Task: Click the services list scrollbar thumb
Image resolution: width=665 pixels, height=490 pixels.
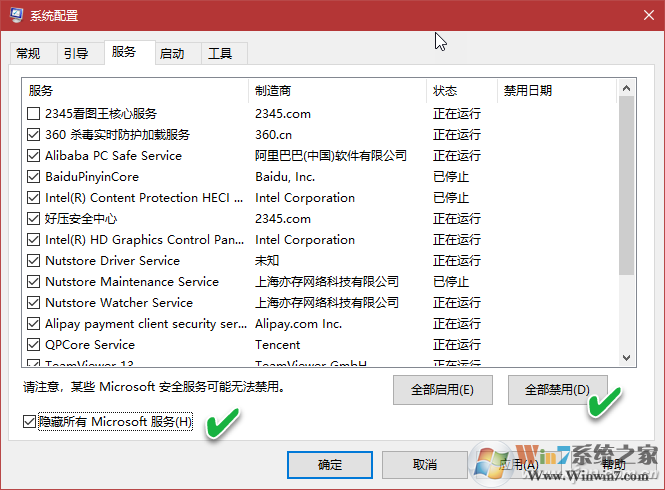Action: (626, 186)
